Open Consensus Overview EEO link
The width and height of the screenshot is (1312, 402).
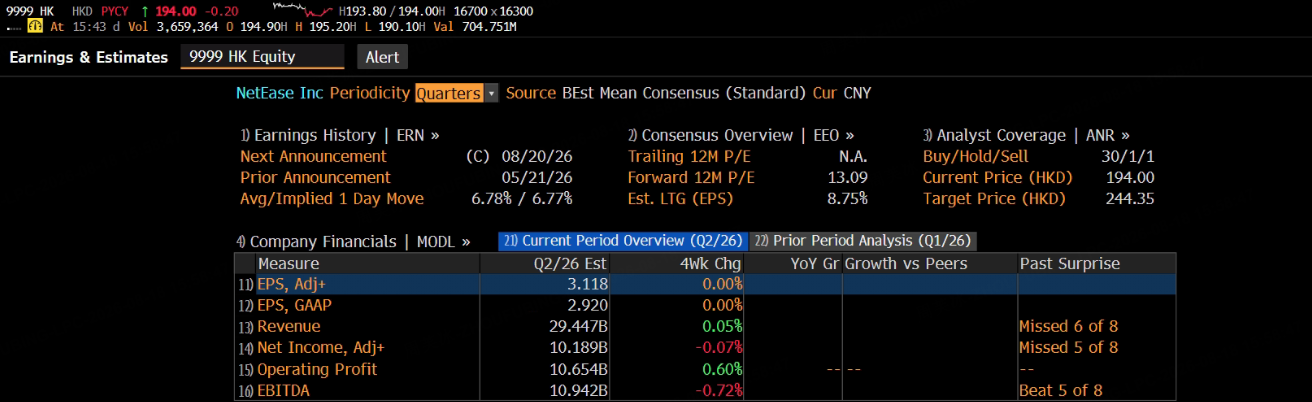point(741,135)
